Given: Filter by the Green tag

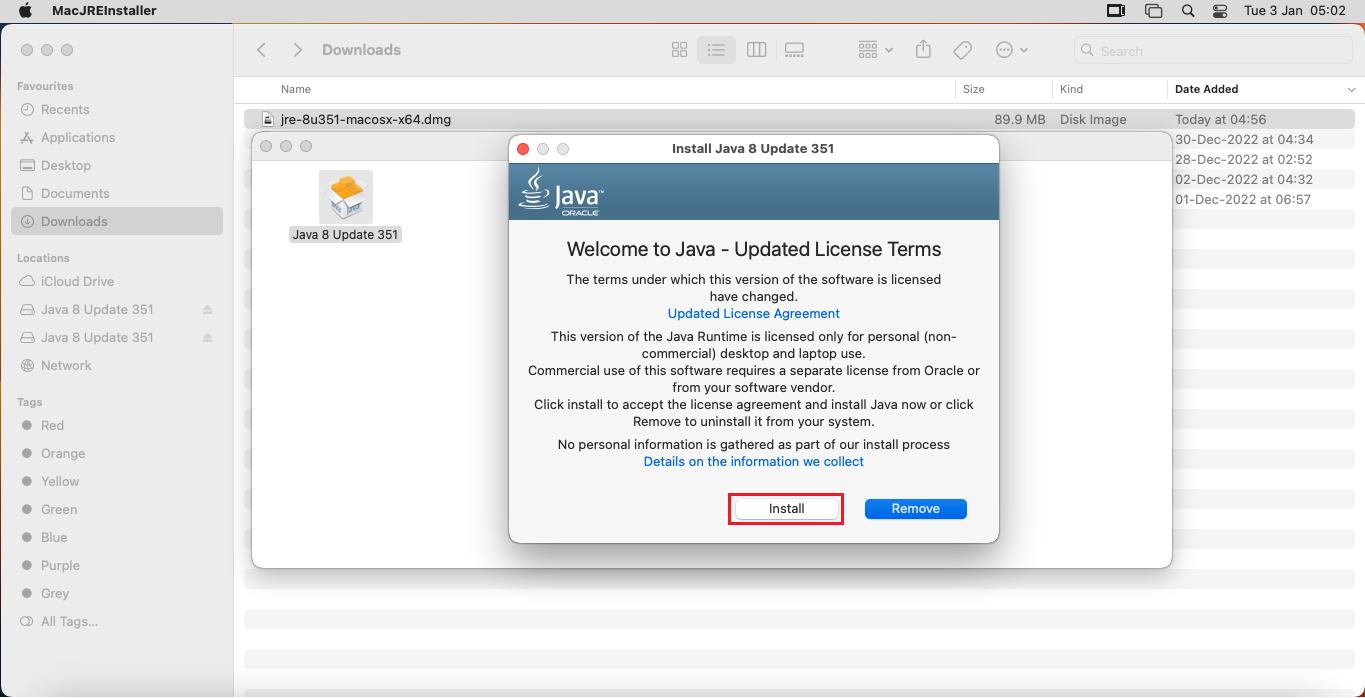Looking at the screenshot, I should 59,509.
